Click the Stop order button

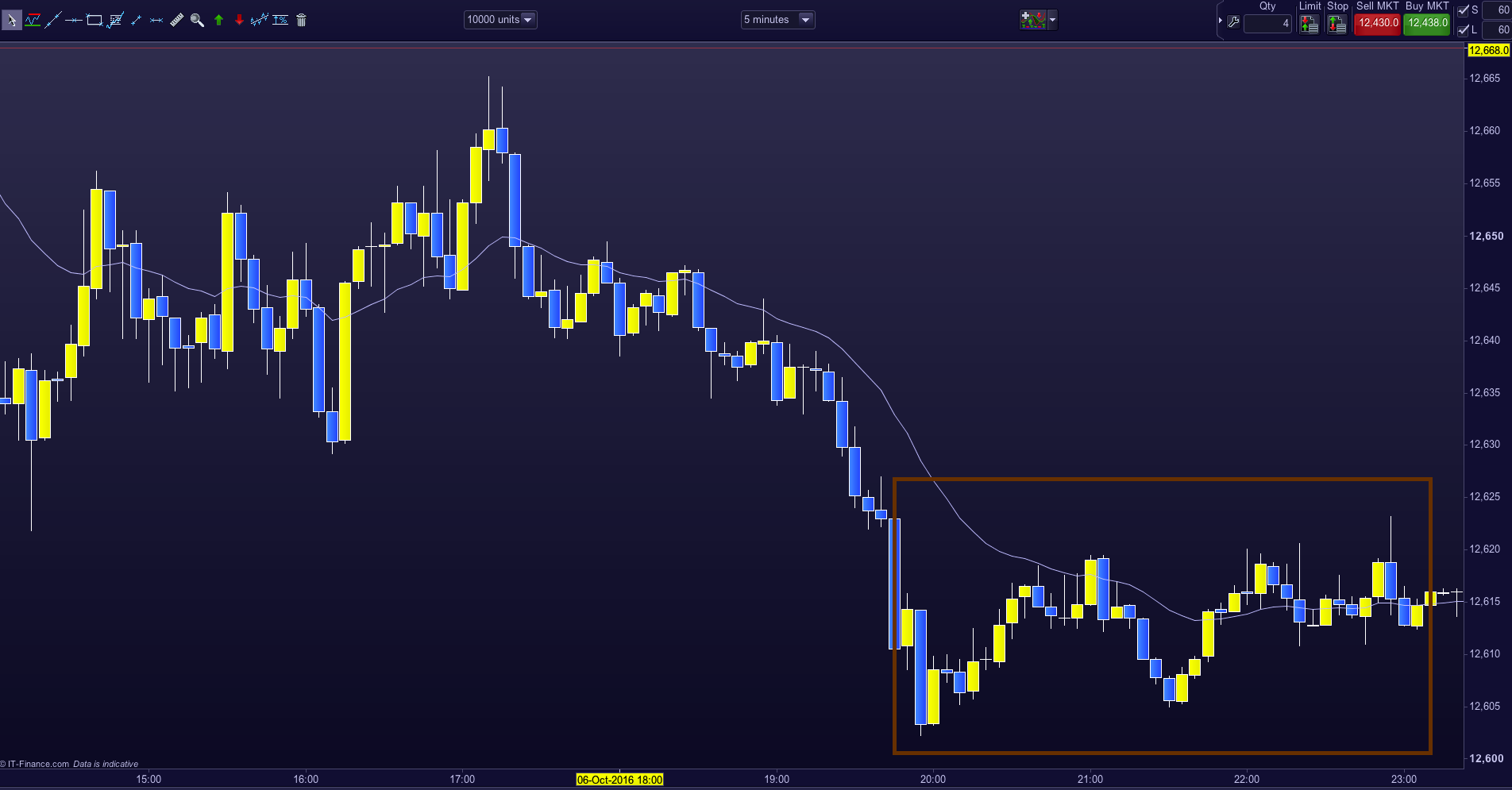(x=1337, y=24)
